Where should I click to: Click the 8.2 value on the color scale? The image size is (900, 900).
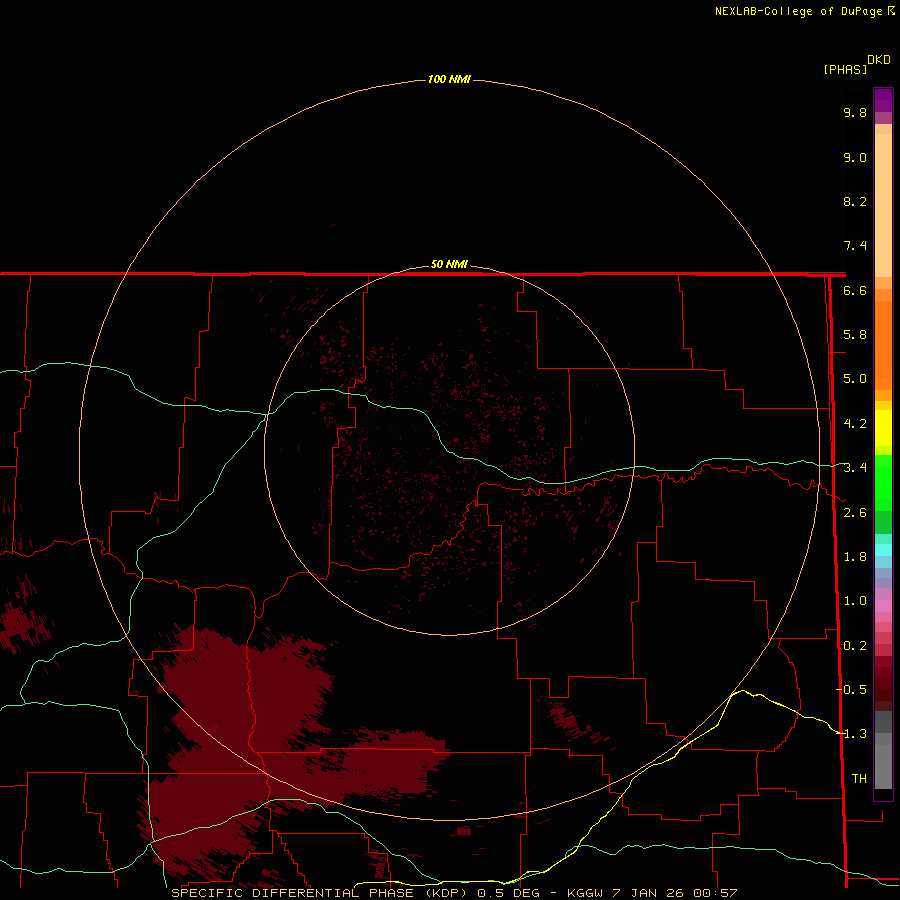point(855,201)
